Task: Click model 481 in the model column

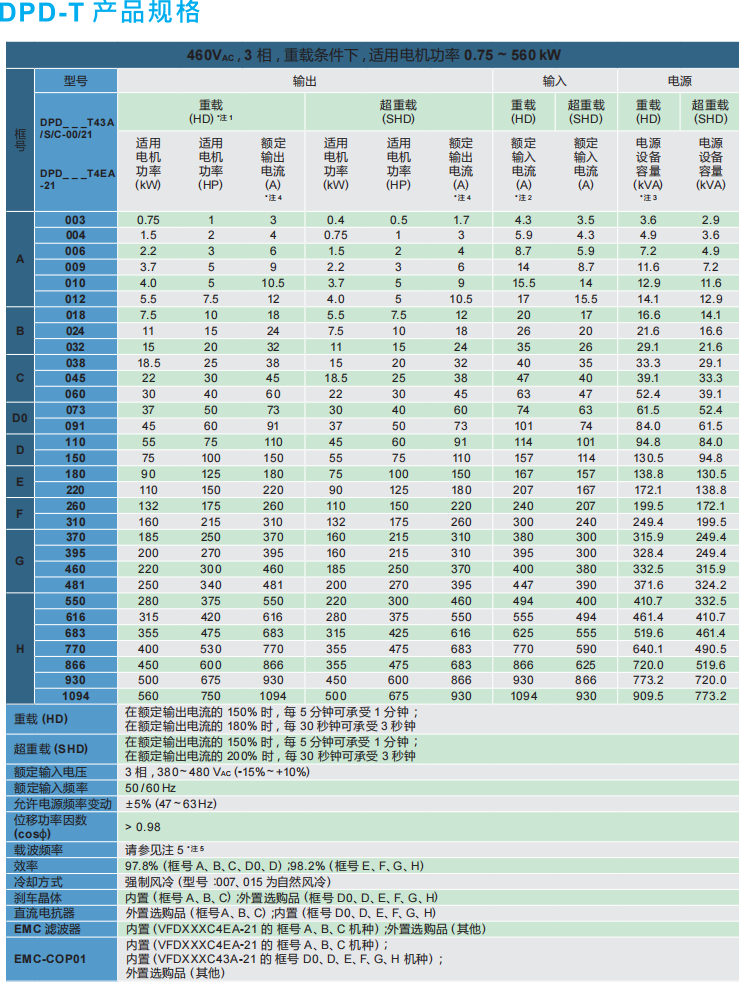Action: [76, 585]
